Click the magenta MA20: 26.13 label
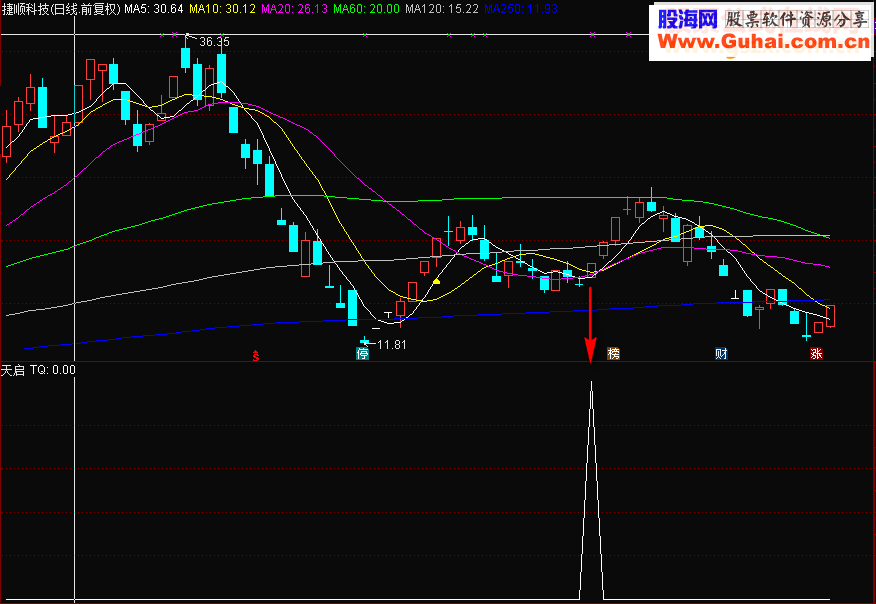876x604 pixels. pos(294,8)
